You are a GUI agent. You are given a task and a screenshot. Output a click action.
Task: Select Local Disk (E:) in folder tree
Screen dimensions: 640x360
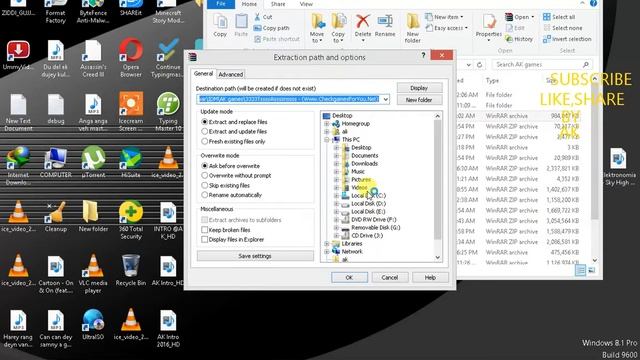pos(368,211)
